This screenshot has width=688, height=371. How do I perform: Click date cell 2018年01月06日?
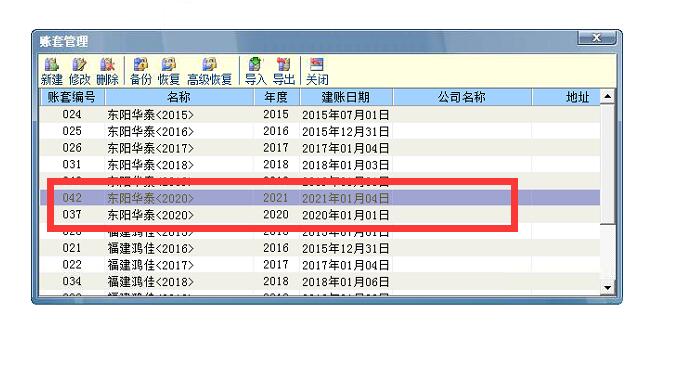(x=346, y=282)
